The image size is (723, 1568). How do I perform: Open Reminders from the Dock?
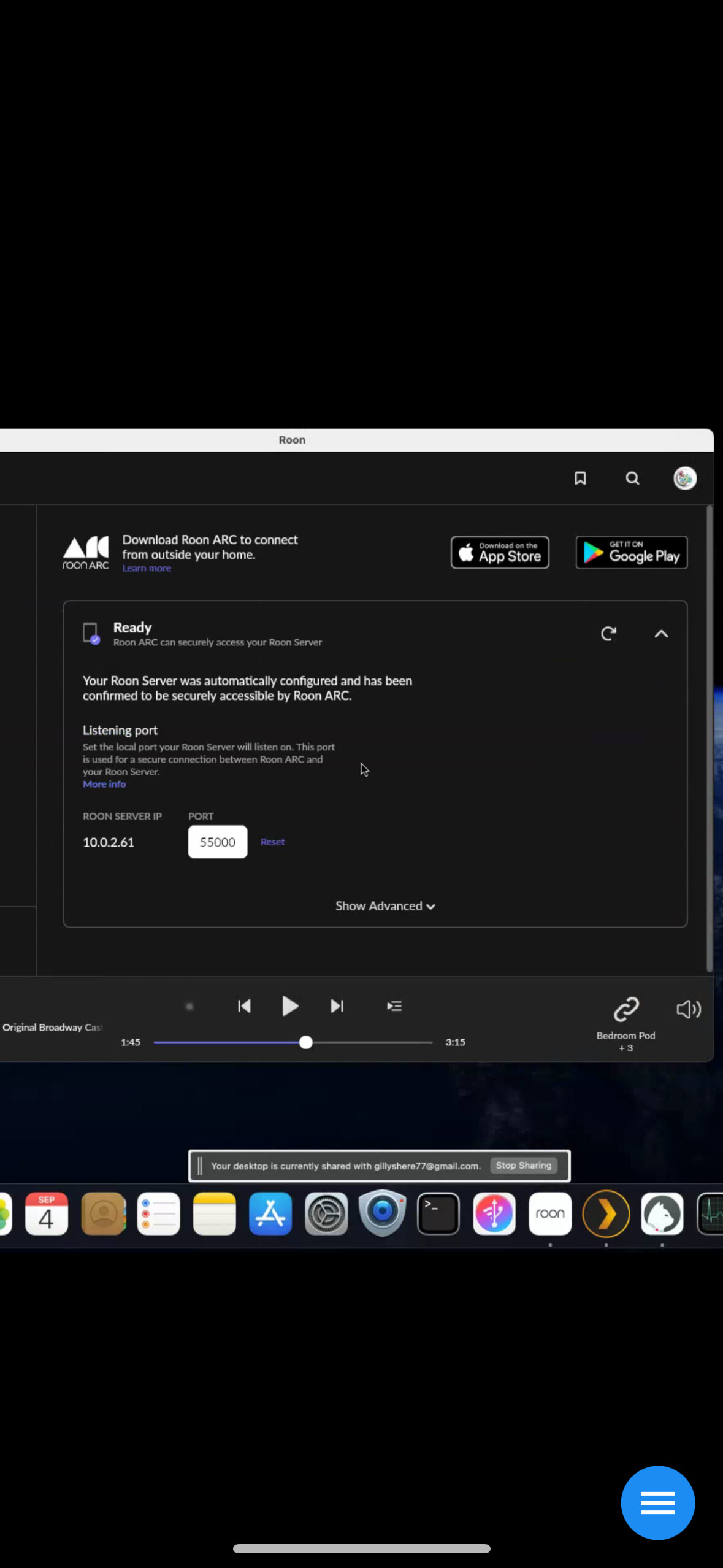click(x=159, y=1214)
